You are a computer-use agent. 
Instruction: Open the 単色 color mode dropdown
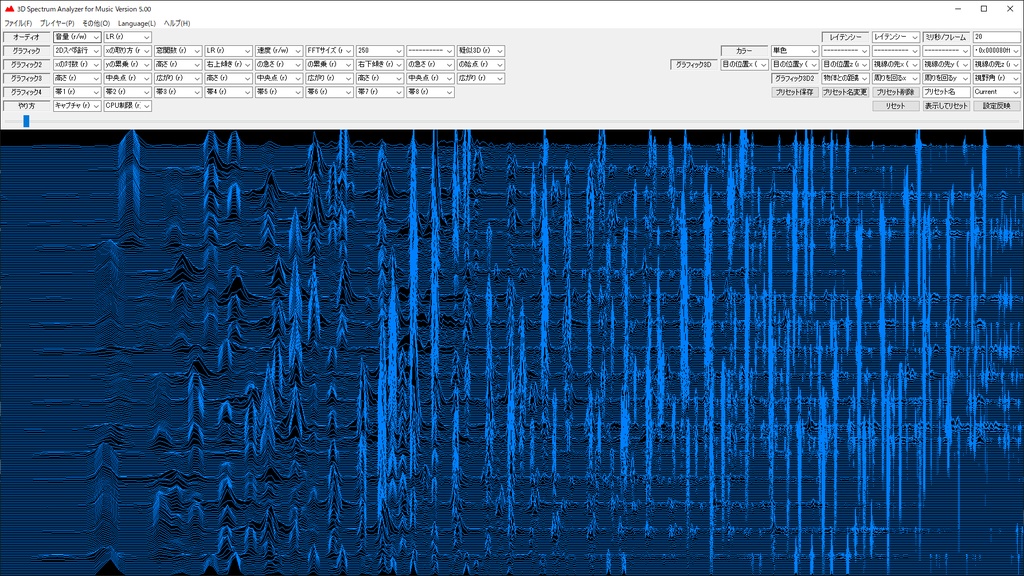pyautogui.click(x=795, y=51)
